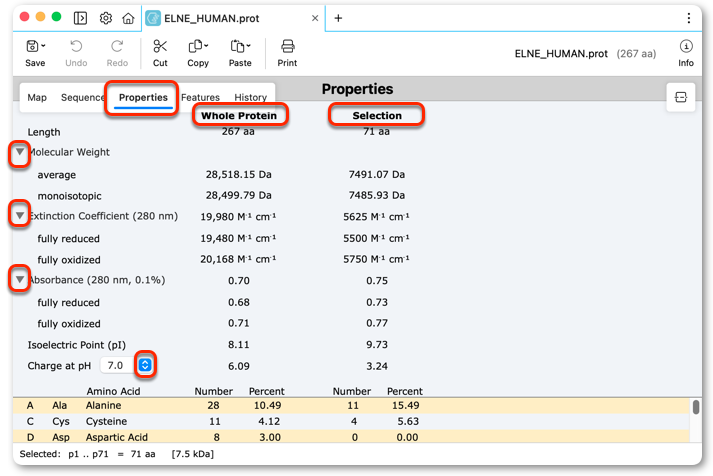
Task: Switch to the History tab
Action: [251, 97]
